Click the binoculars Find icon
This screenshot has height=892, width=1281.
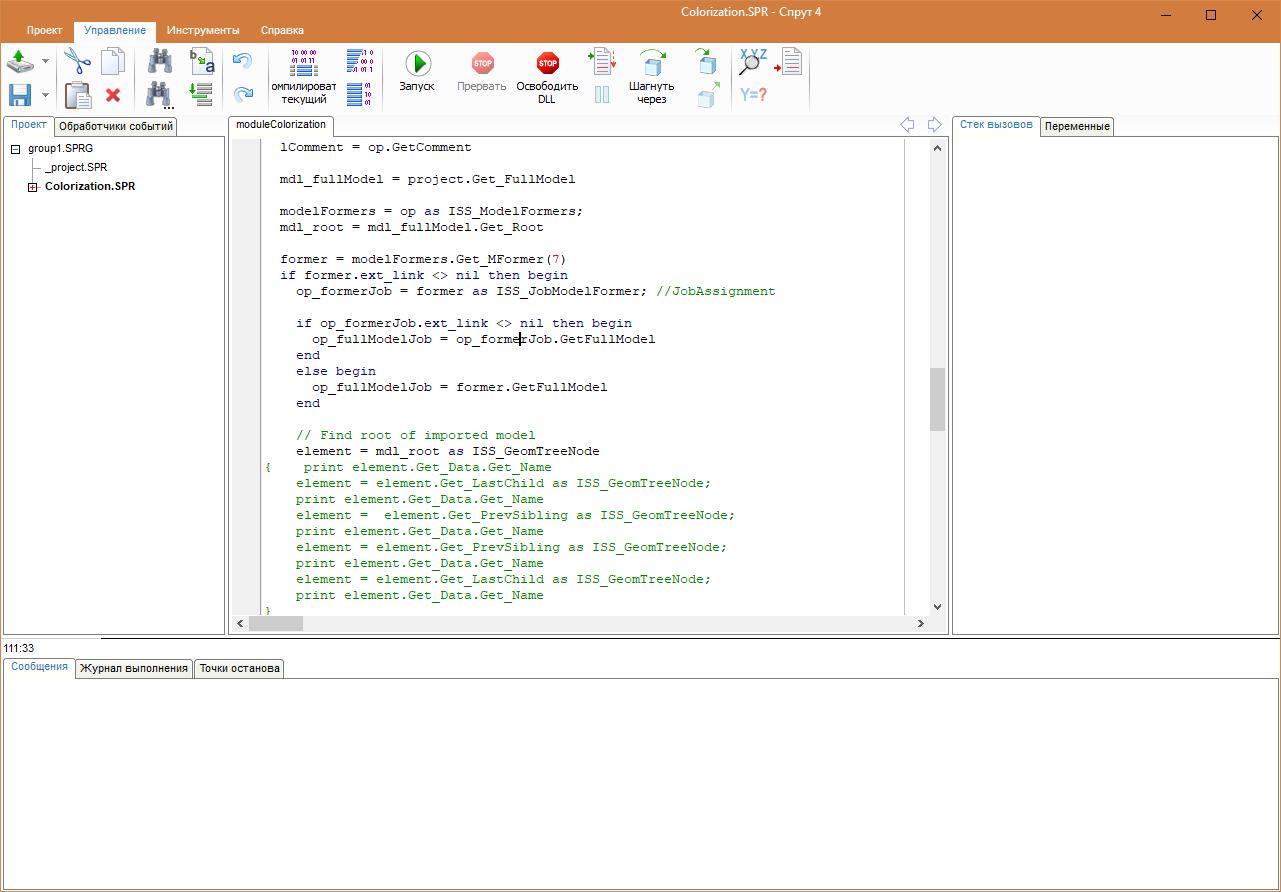point(159,62)
